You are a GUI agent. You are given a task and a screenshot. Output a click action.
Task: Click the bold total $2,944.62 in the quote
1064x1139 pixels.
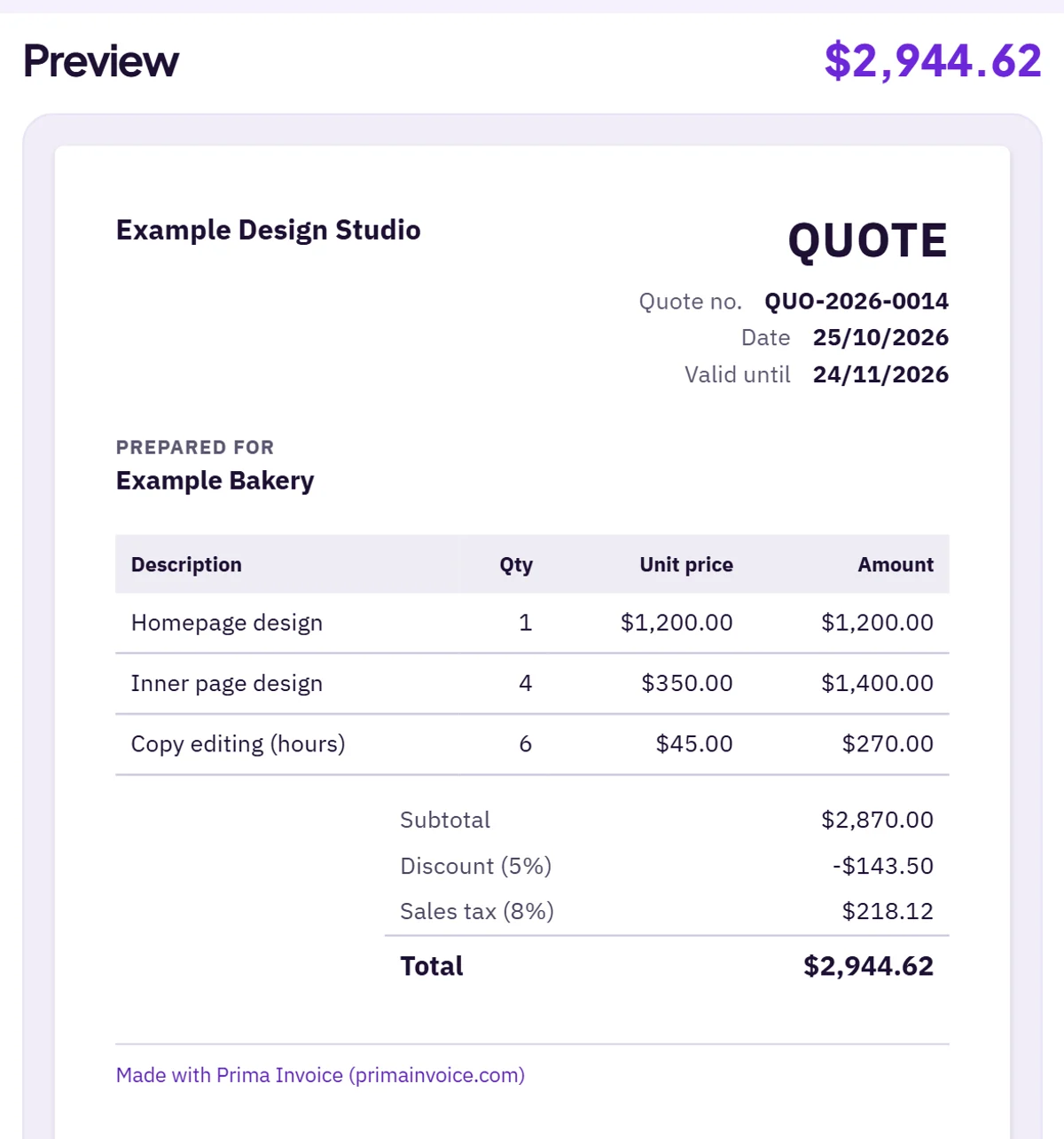click(x=868, y=967)
